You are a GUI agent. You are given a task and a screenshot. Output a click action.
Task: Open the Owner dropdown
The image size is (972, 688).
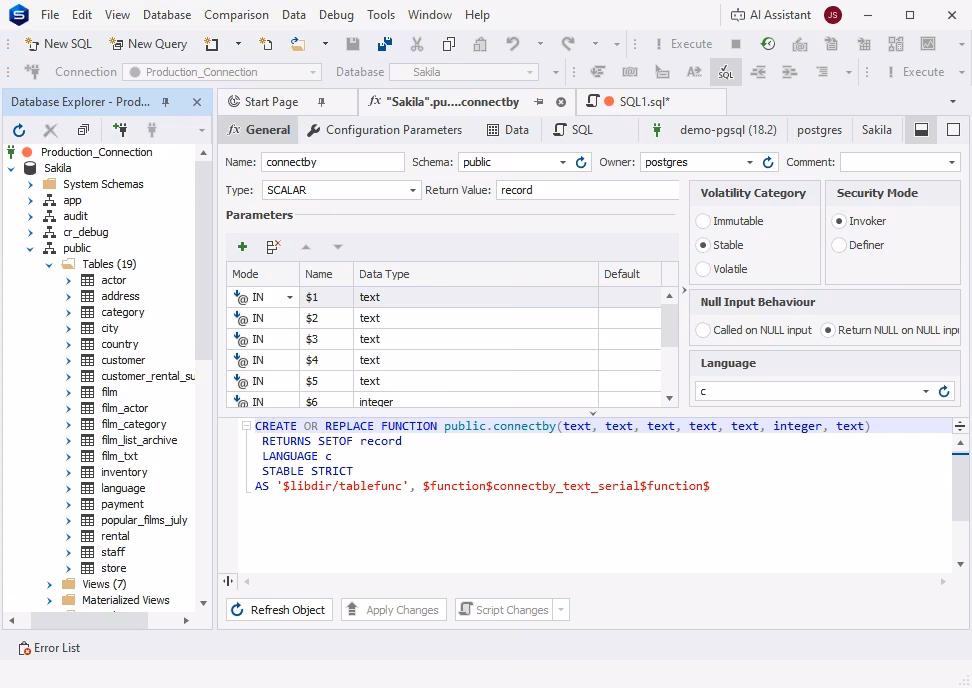click(x=750, y=162)
